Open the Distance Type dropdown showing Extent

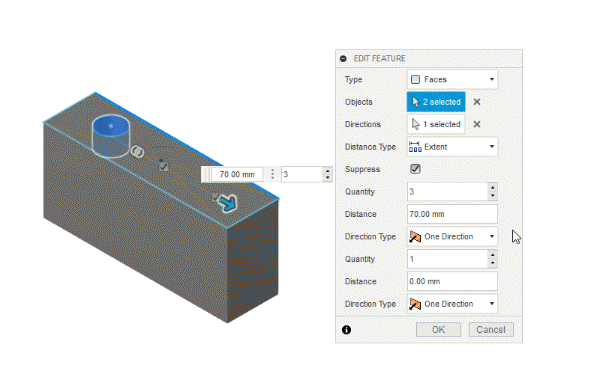(452, 147)
